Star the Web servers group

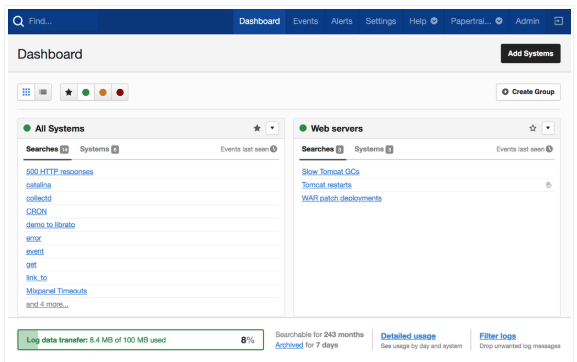[532, 128]
